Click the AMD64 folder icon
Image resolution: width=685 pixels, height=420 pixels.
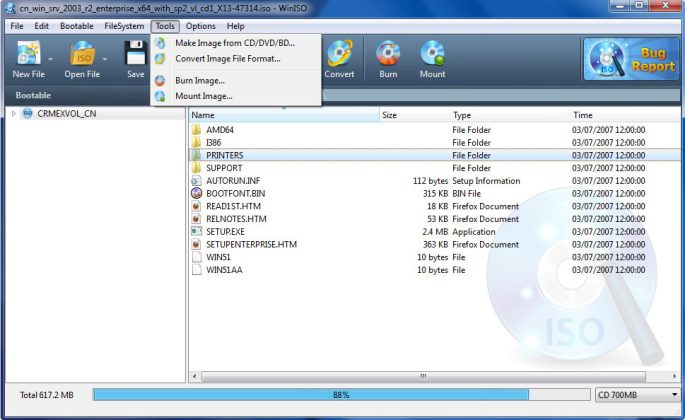[x=197, y=130]
